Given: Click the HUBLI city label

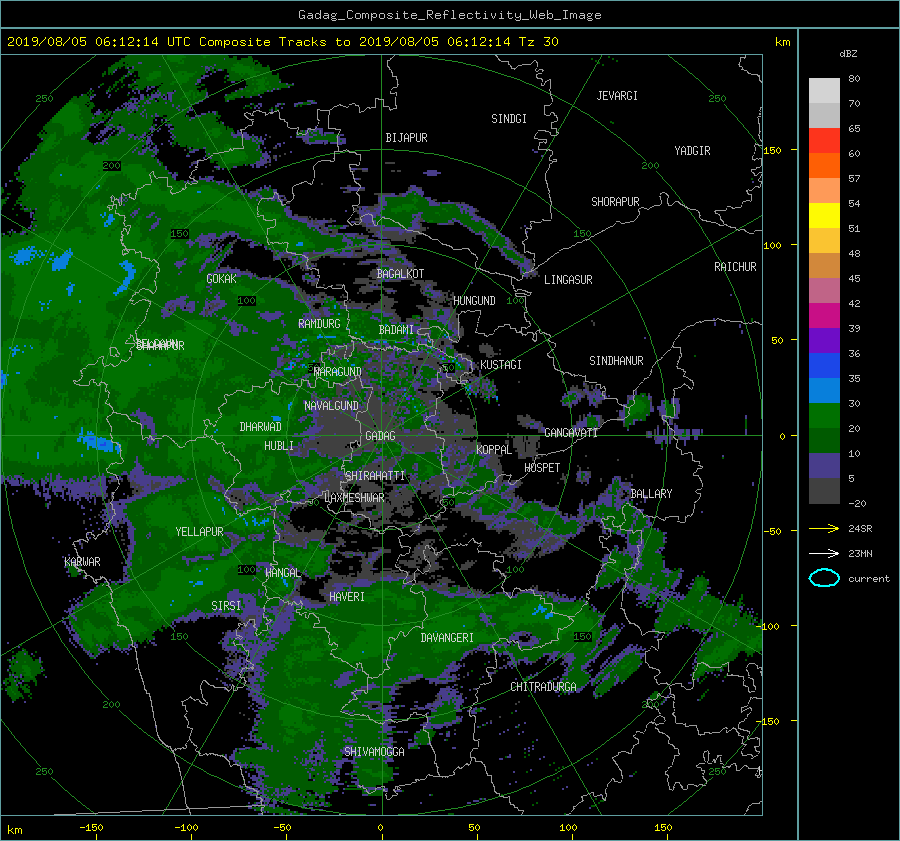Looking at the screenshot, I should point(279,446).
